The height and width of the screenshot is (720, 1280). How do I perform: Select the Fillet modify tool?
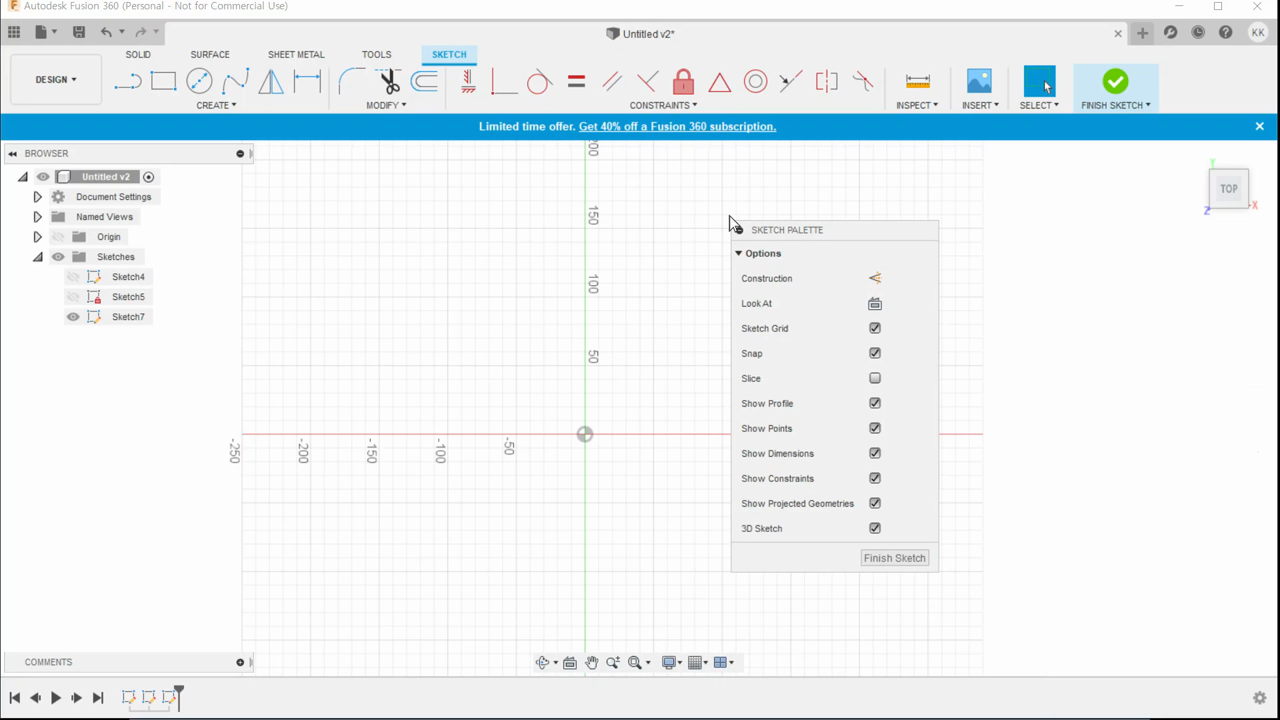click(x=351, y=82)
